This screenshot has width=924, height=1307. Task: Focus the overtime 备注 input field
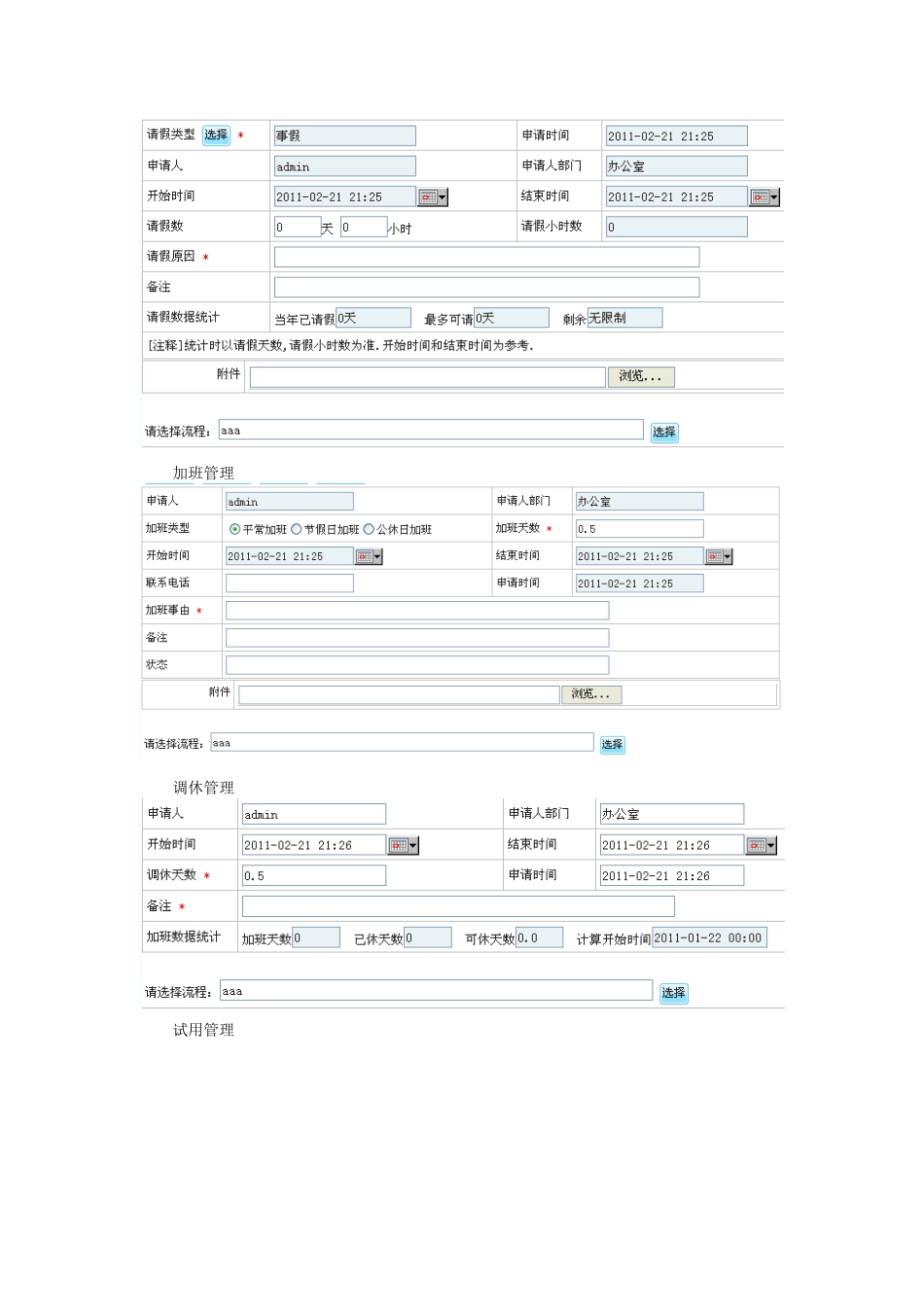[x=417, y=638]
